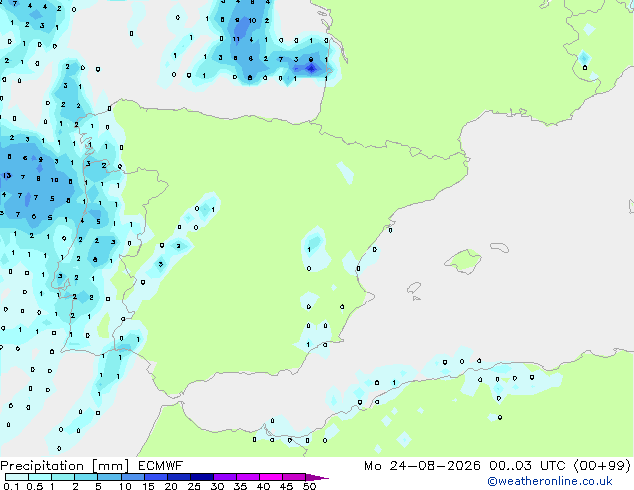The height and width of the screenshot is (490, 634).
Task: Click the 'Precipitation [mm]' title text
Action: 65,466
